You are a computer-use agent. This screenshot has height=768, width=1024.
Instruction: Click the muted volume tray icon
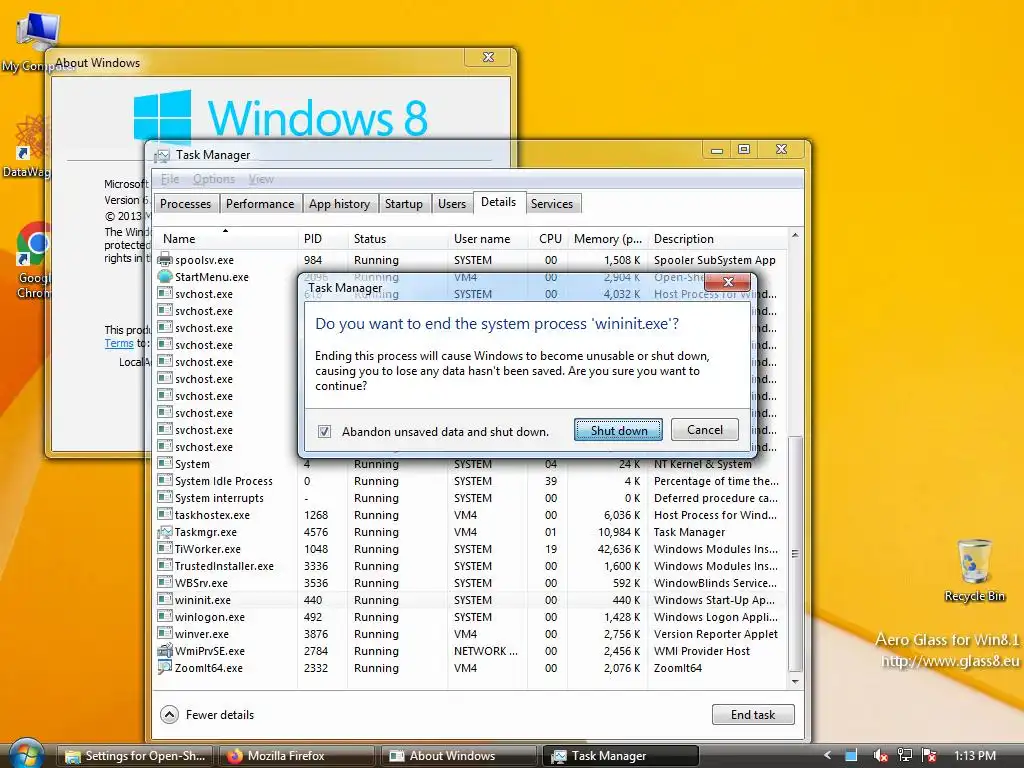880,756
